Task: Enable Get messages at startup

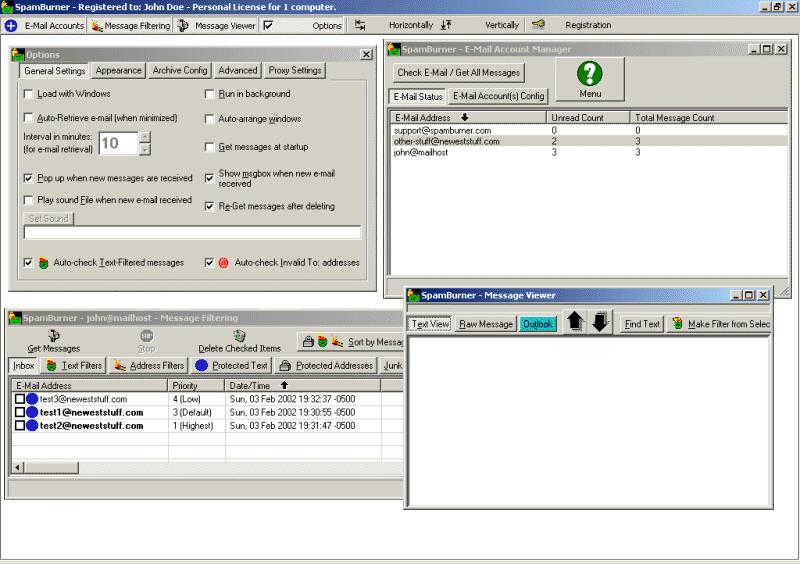Action: pyautogui.click(x=209, y=147)
